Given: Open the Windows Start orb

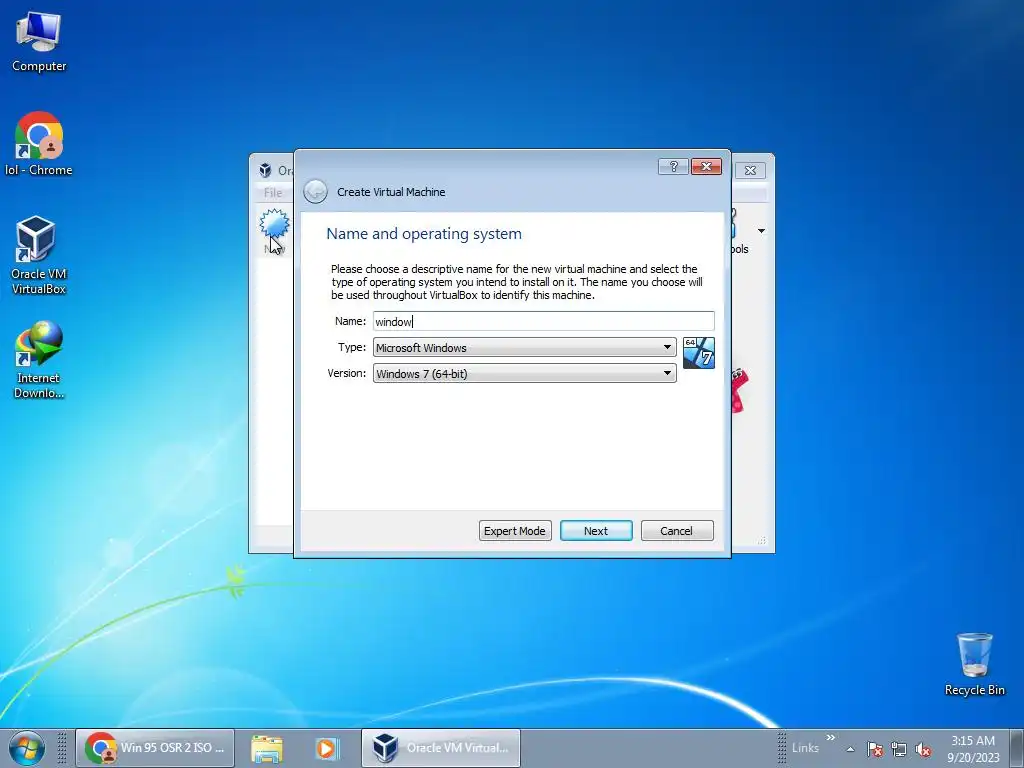Looking at the screenshot, I should (27, 748).
